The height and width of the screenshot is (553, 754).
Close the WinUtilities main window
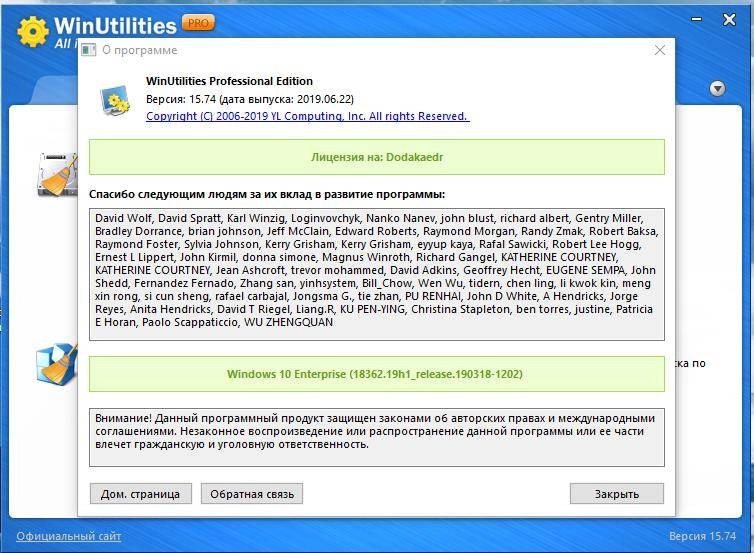[x=729, y=20]
